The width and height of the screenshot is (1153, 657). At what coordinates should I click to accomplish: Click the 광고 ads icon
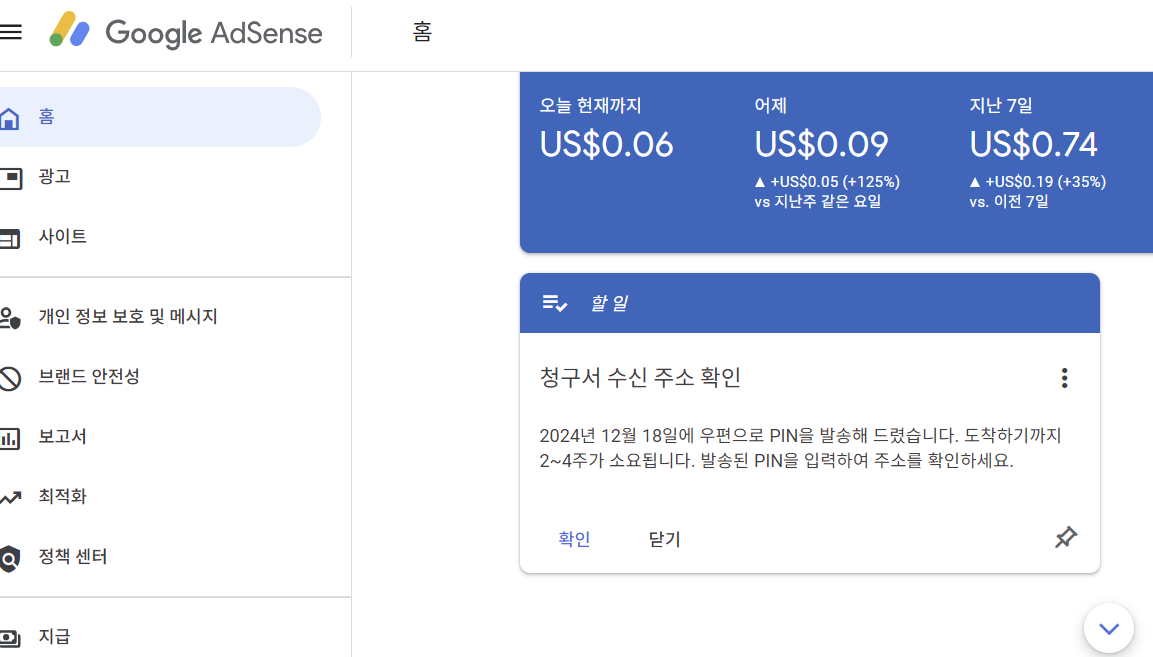click(x=10, y=177)
